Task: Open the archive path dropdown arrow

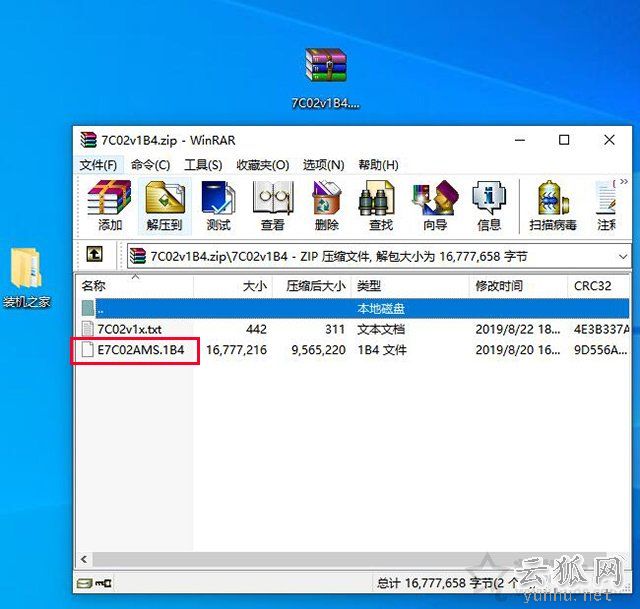Action: [622, 257]
